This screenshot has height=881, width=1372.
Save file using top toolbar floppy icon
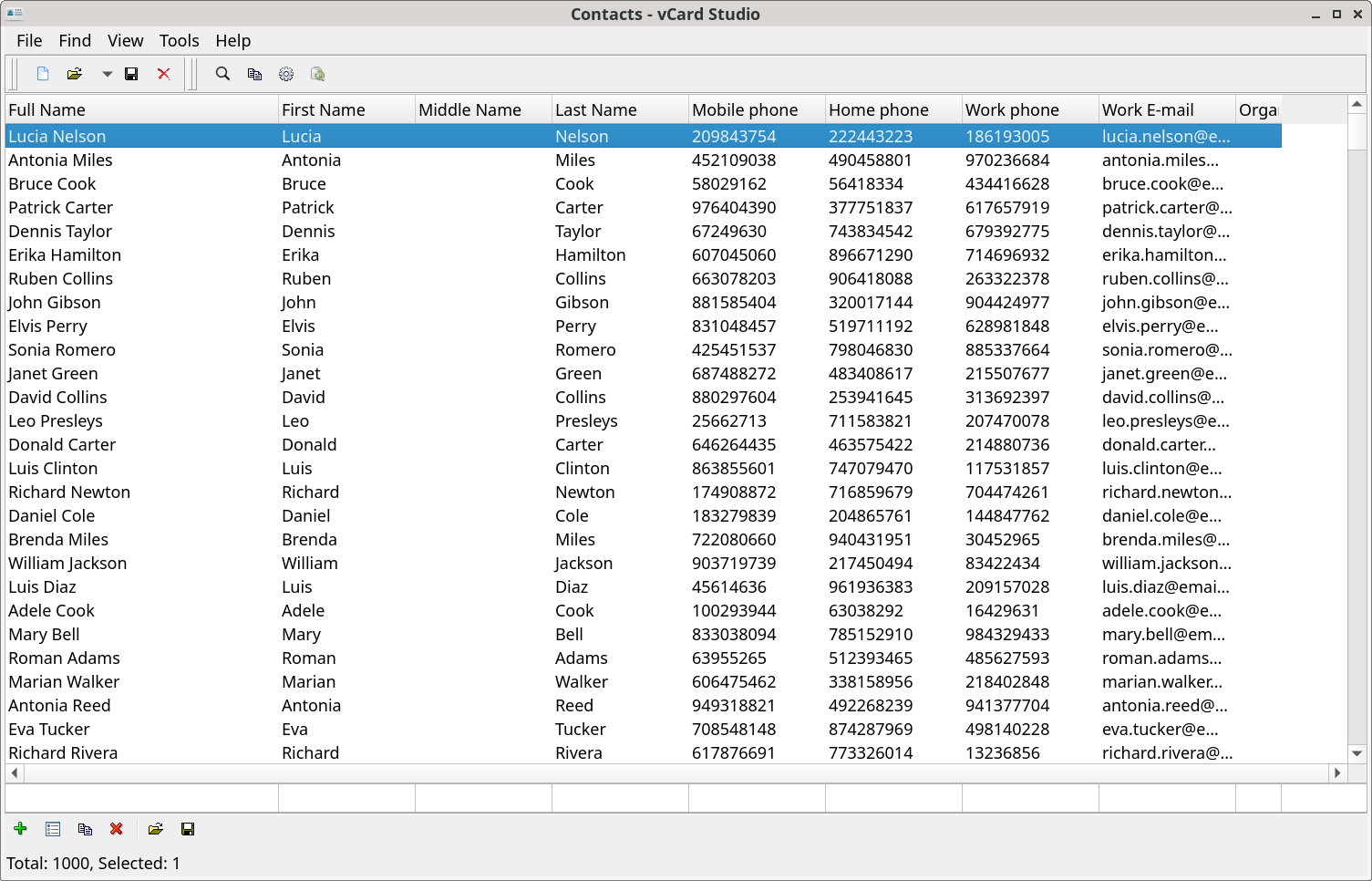pos(131,74)
